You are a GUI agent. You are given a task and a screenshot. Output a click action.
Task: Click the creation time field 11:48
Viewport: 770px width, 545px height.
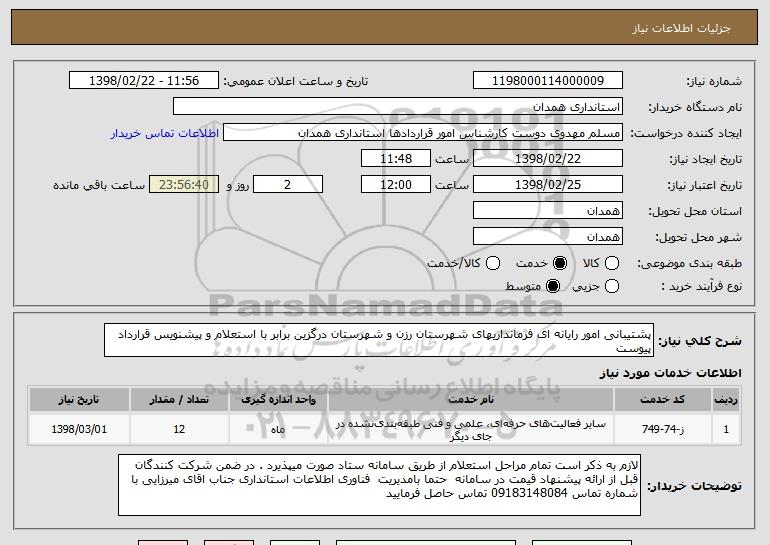coord(396,159)
